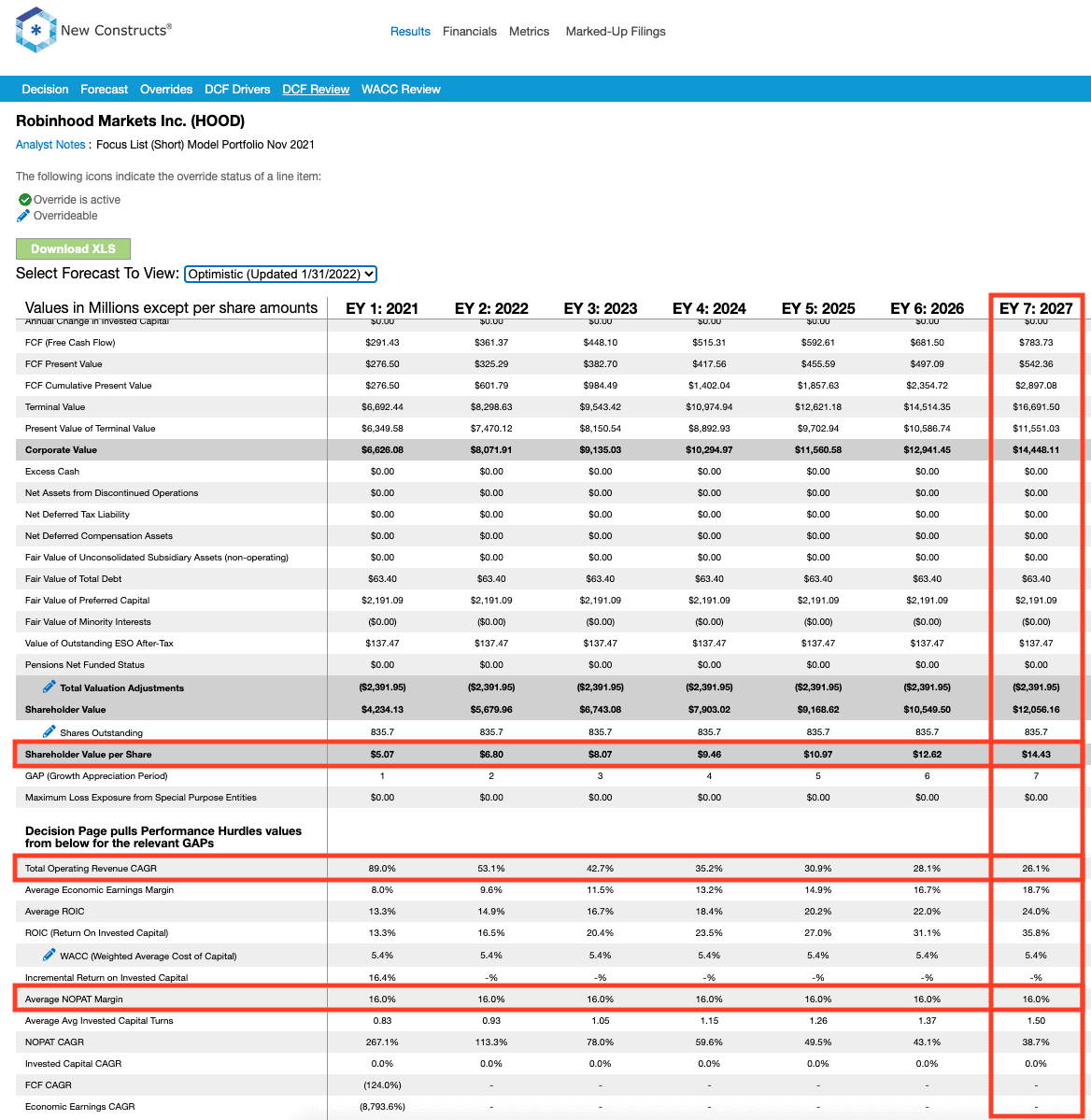This screenshot has height=1120, width=1091.
Task: Click the 1.50 Invested Capital Turns cell
Action: [1036, 1021]
